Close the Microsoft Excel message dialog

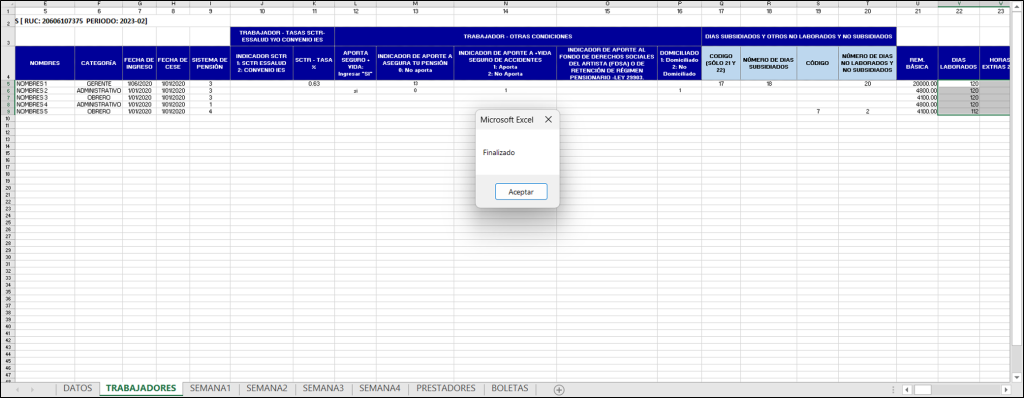click(548, 119)
